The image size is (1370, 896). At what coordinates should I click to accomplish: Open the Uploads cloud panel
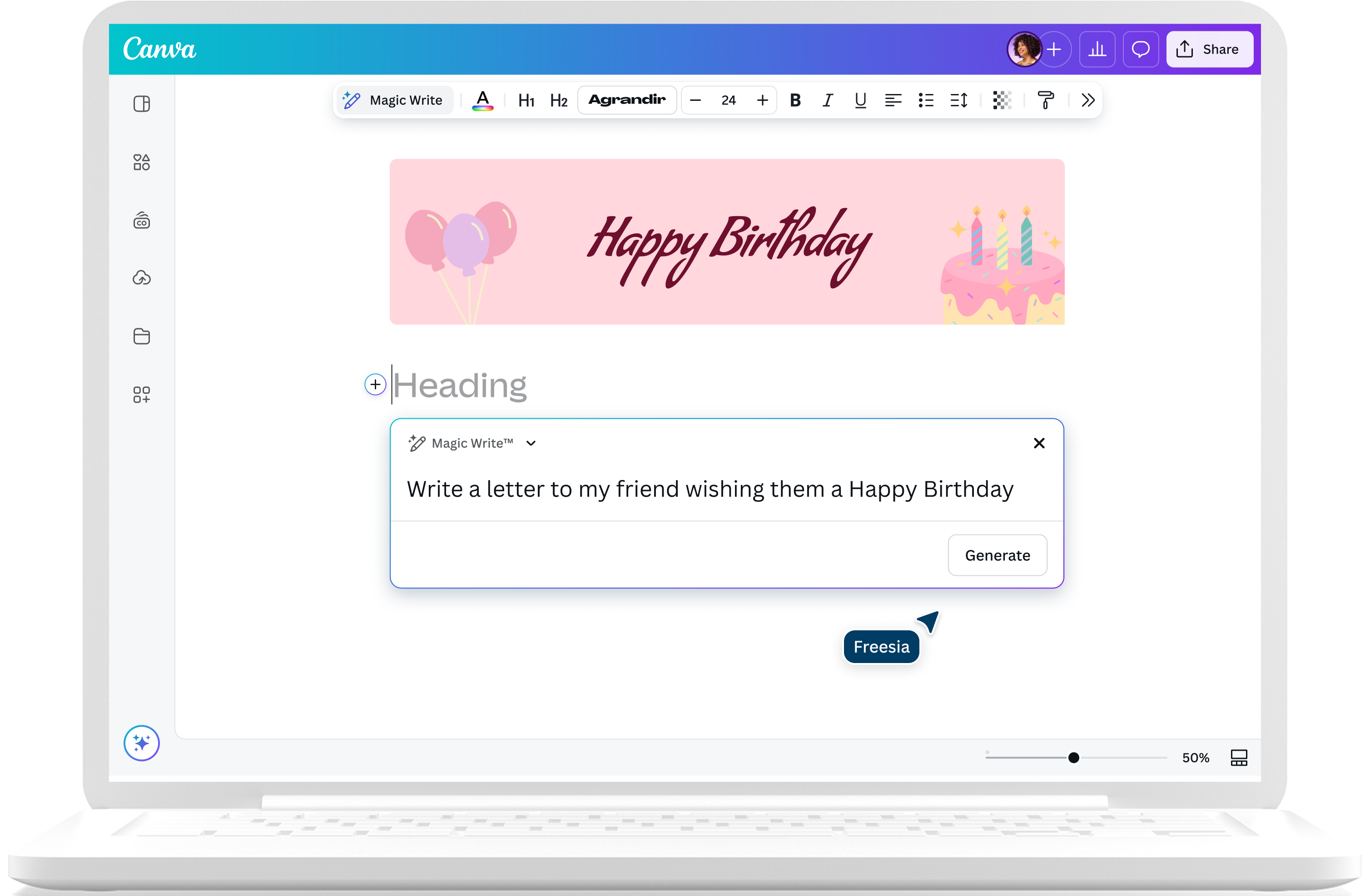(x=142, y=278)
